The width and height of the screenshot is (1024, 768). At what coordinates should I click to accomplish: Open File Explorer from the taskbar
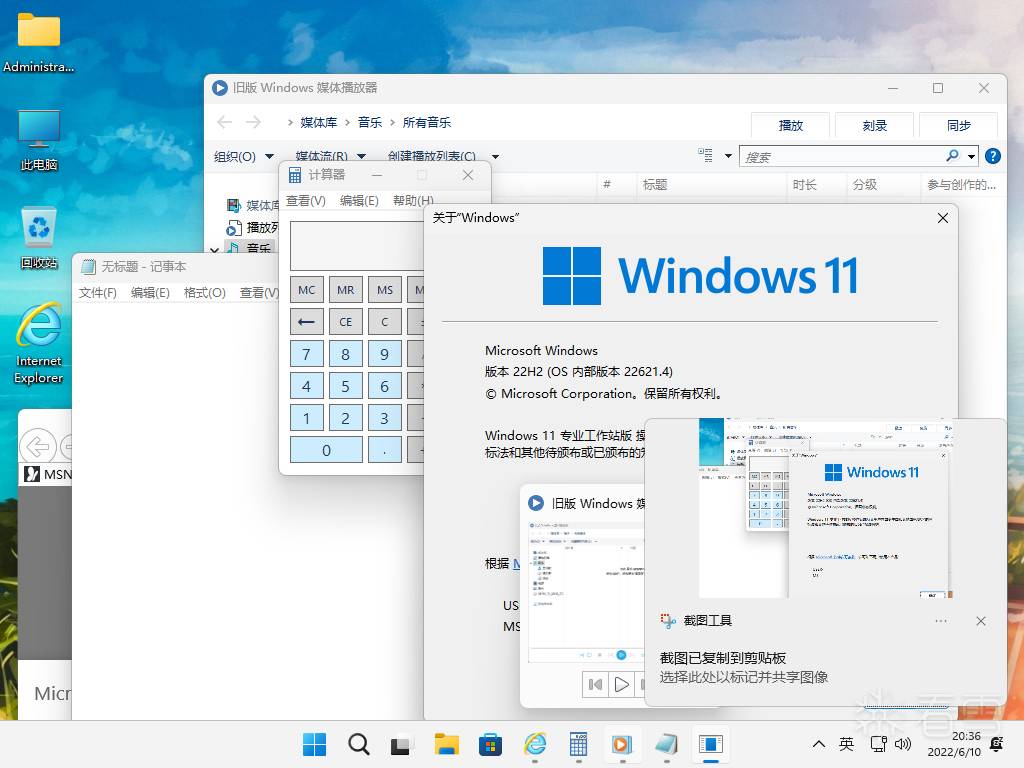tap(447, 744)
